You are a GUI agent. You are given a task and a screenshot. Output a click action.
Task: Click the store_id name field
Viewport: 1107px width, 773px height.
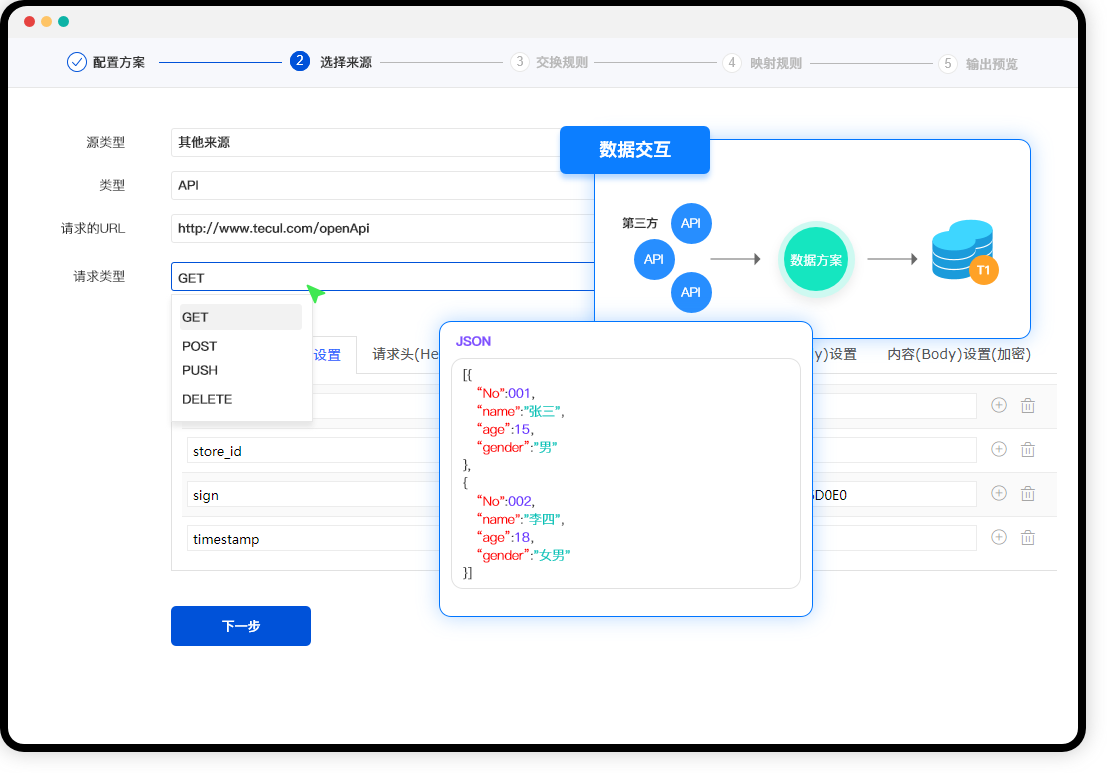pyautogui.click(x=313, y=451)
